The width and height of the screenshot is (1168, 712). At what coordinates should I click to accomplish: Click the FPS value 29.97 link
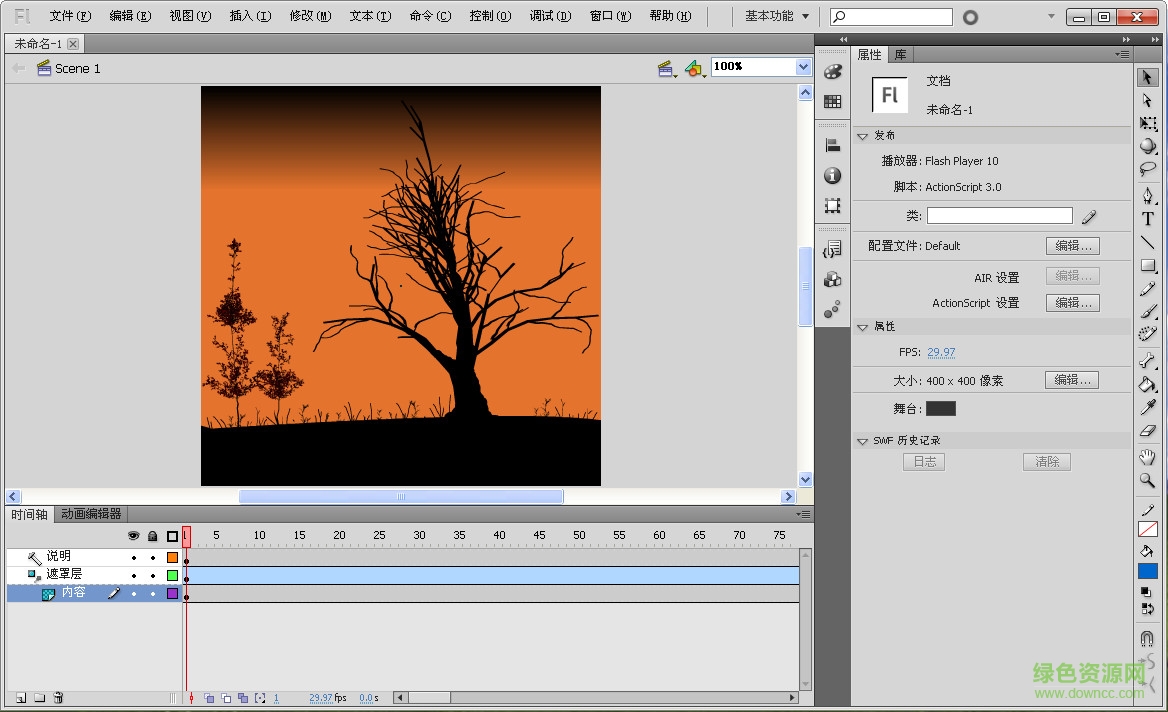pyautogui.click(x=941, y=351)
